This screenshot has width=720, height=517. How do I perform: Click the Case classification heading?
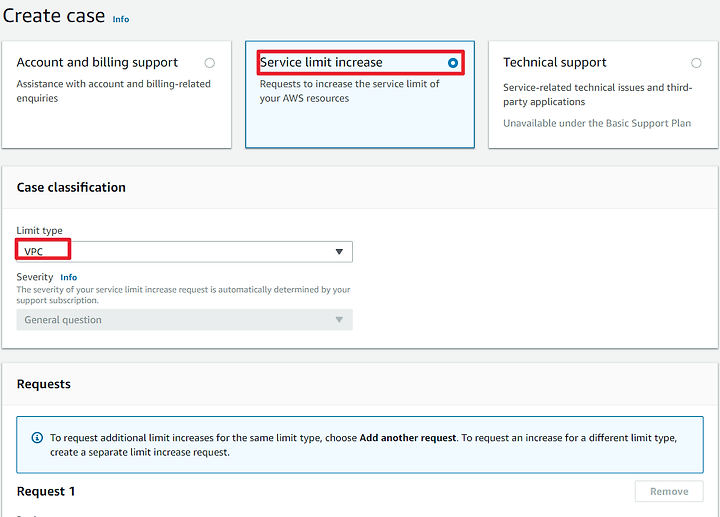[x=71, y=187]
